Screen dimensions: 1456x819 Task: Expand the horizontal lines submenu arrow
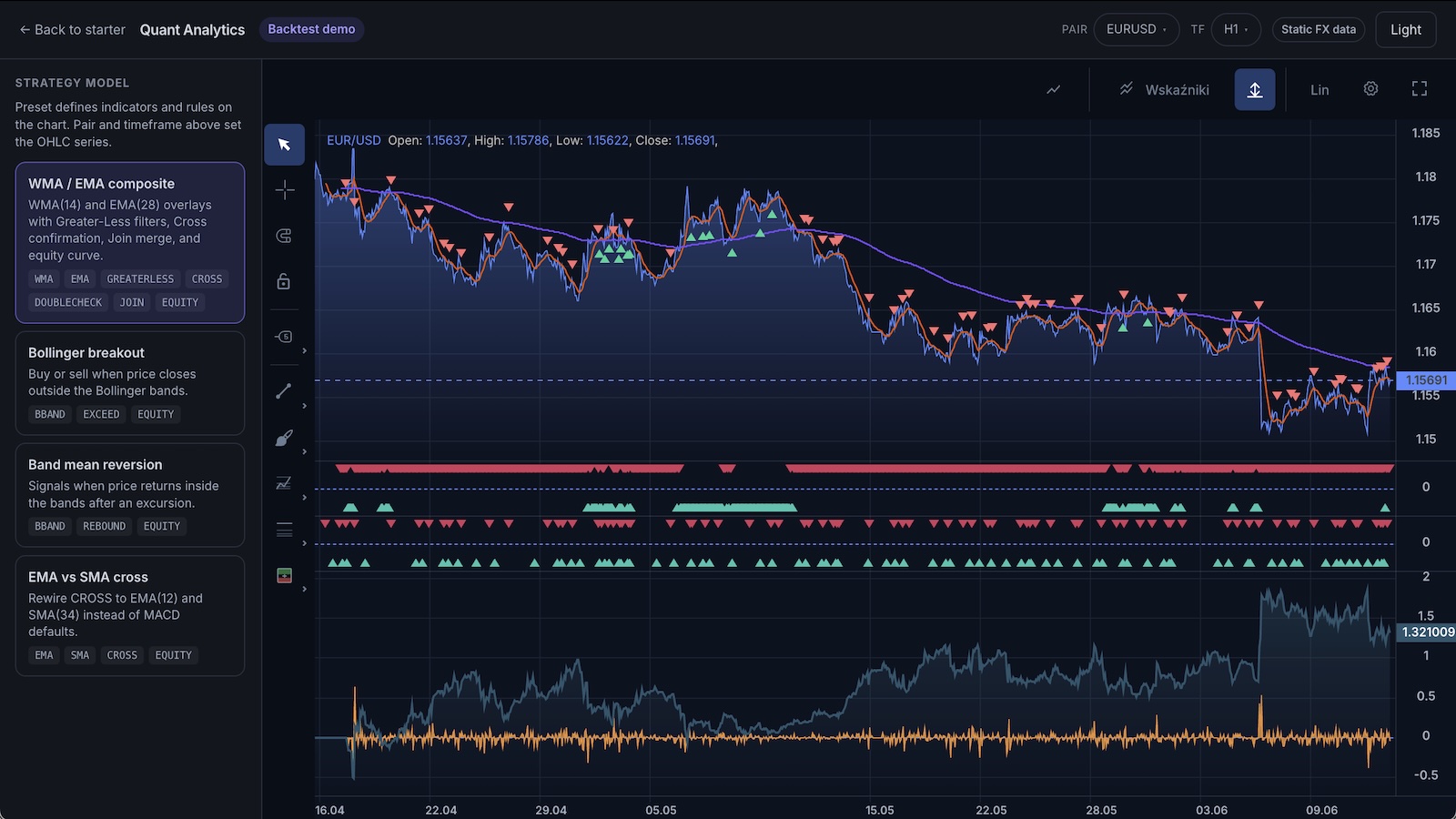[305, 543]
